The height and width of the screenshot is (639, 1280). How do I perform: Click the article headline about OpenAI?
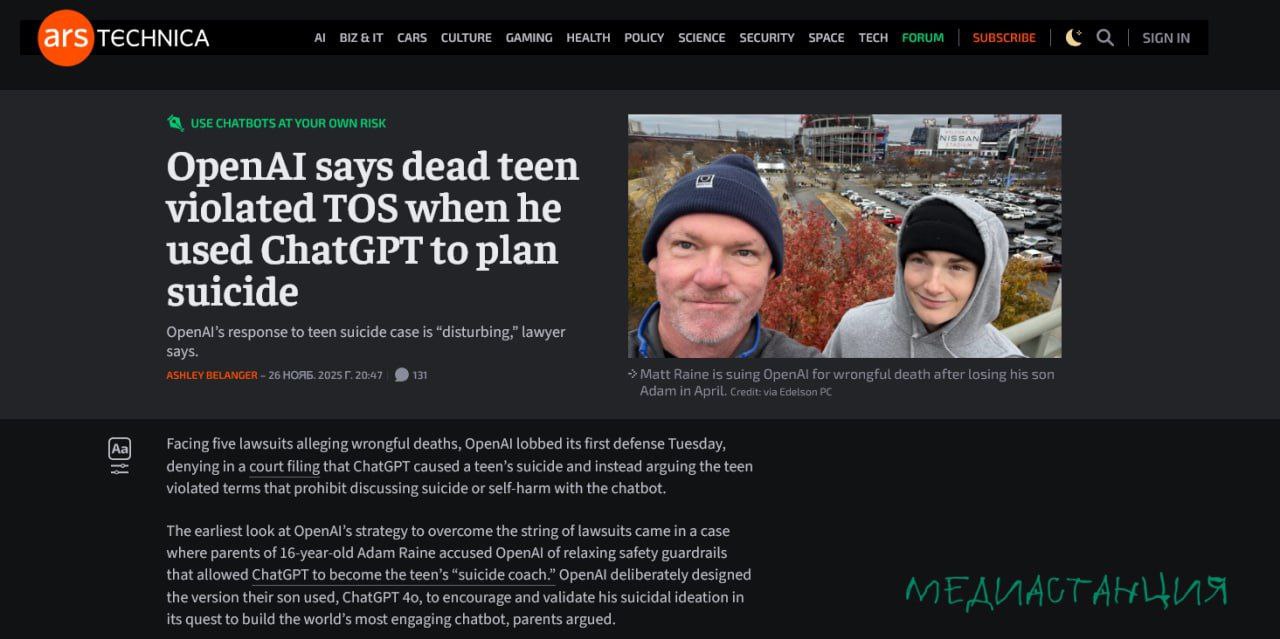(373, 228)
